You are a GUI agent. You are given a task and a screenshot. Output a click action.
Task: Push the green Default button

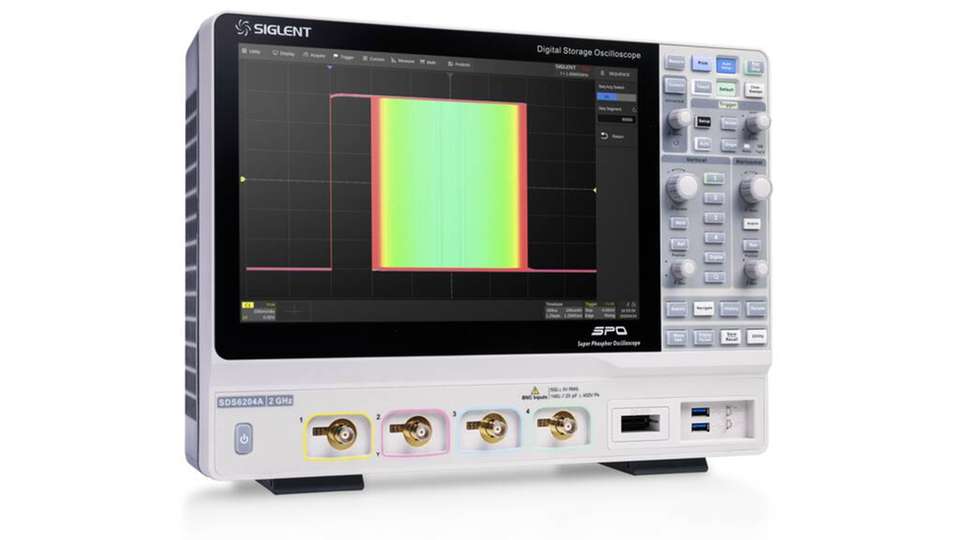click(726, 89)
